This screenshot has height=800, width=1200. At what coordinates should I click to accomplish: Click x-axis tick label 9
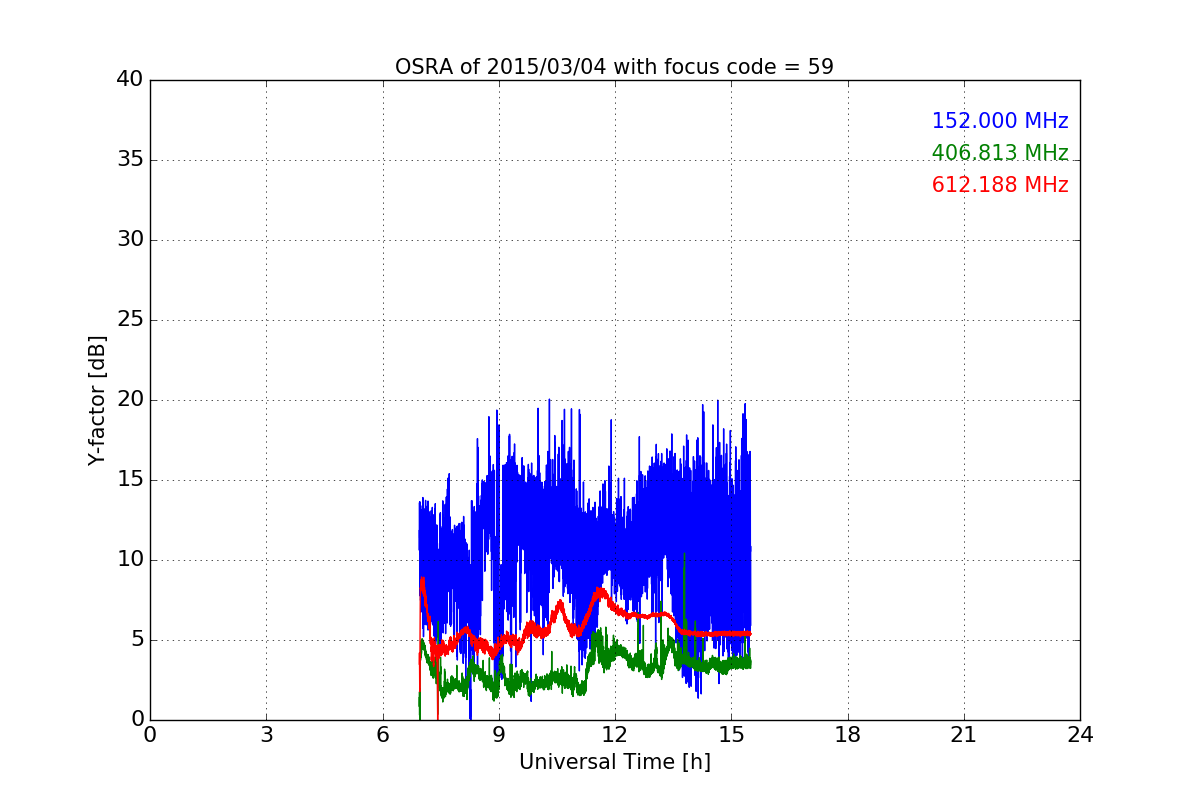(x=499, y=735)
